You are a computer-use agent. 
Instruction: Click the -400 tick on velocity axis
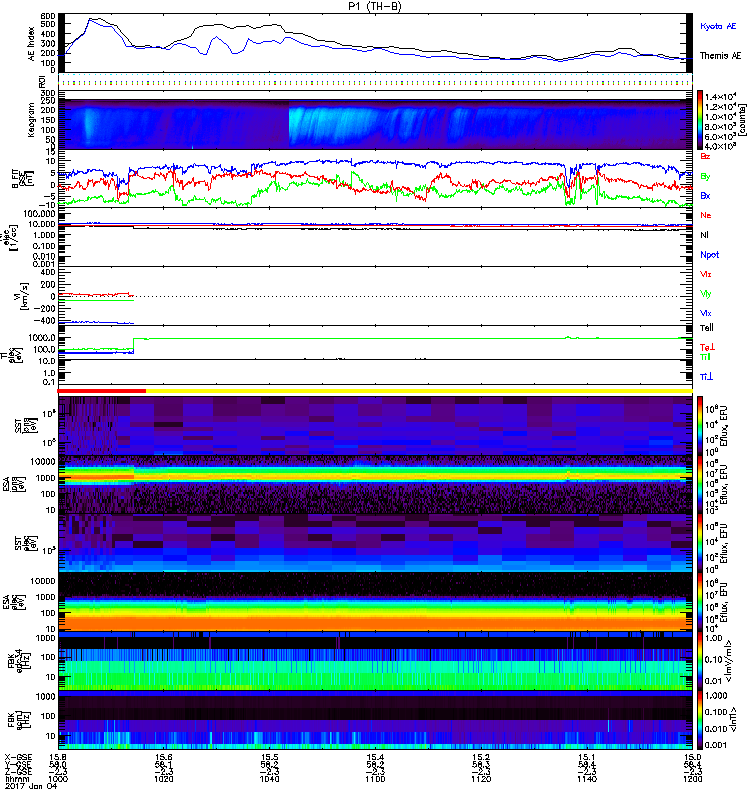46,321
